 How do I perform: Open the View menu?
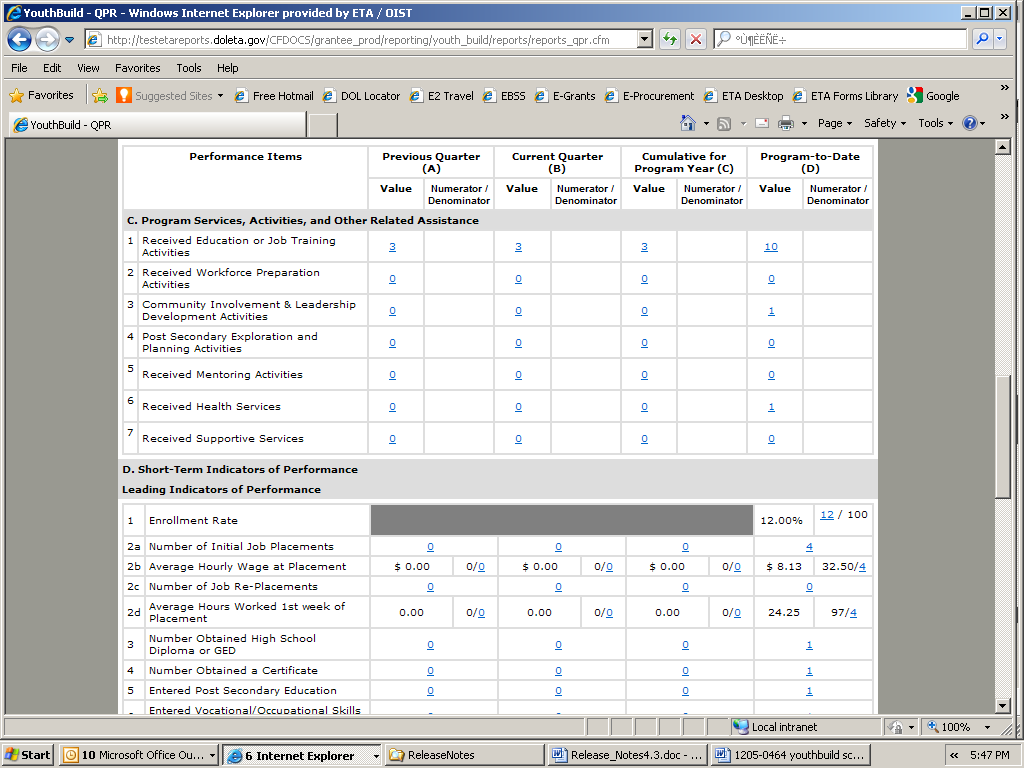point(88,68)
